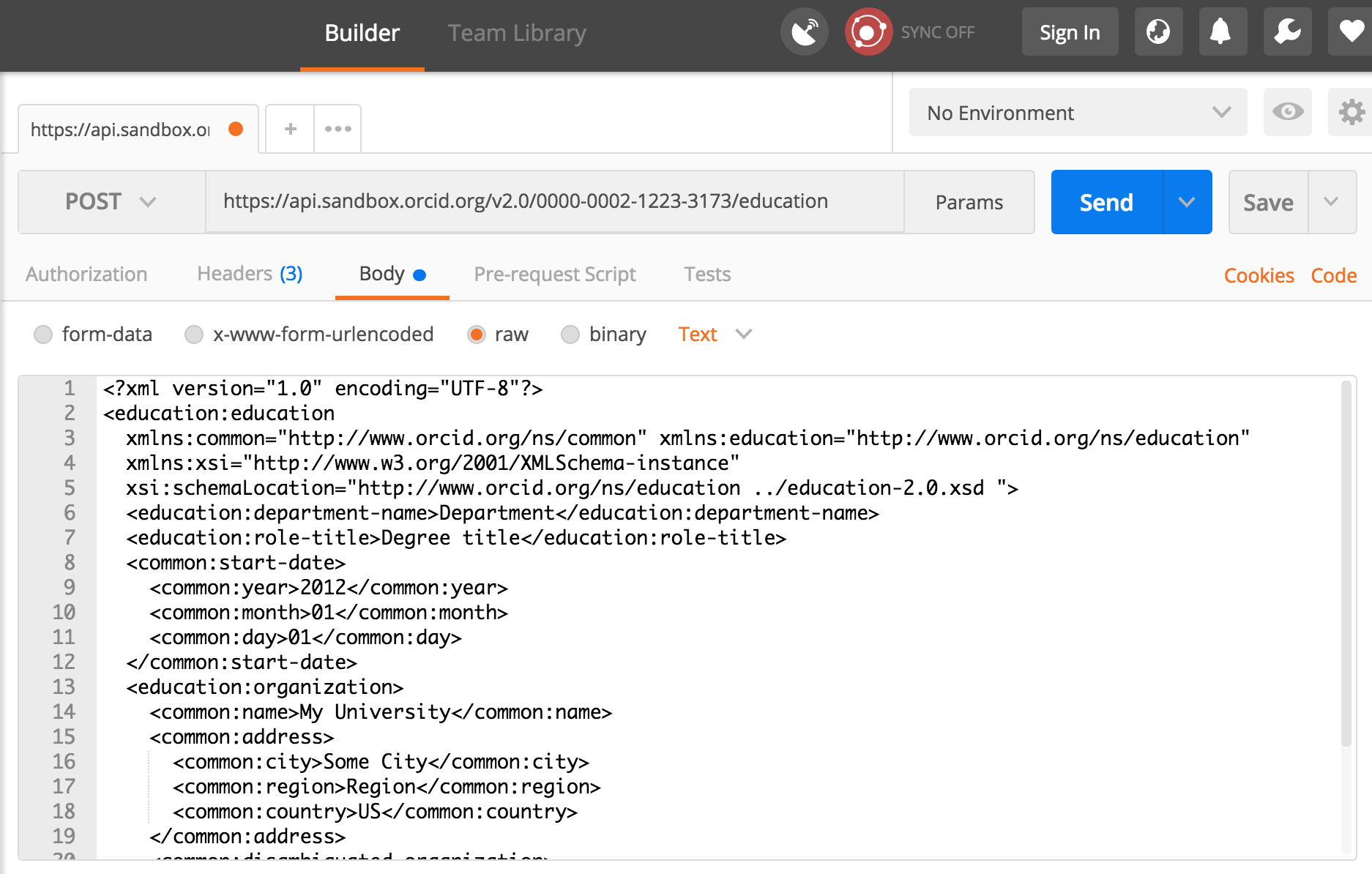Open the Code link
The image size is (1372, 874).
1333,275
